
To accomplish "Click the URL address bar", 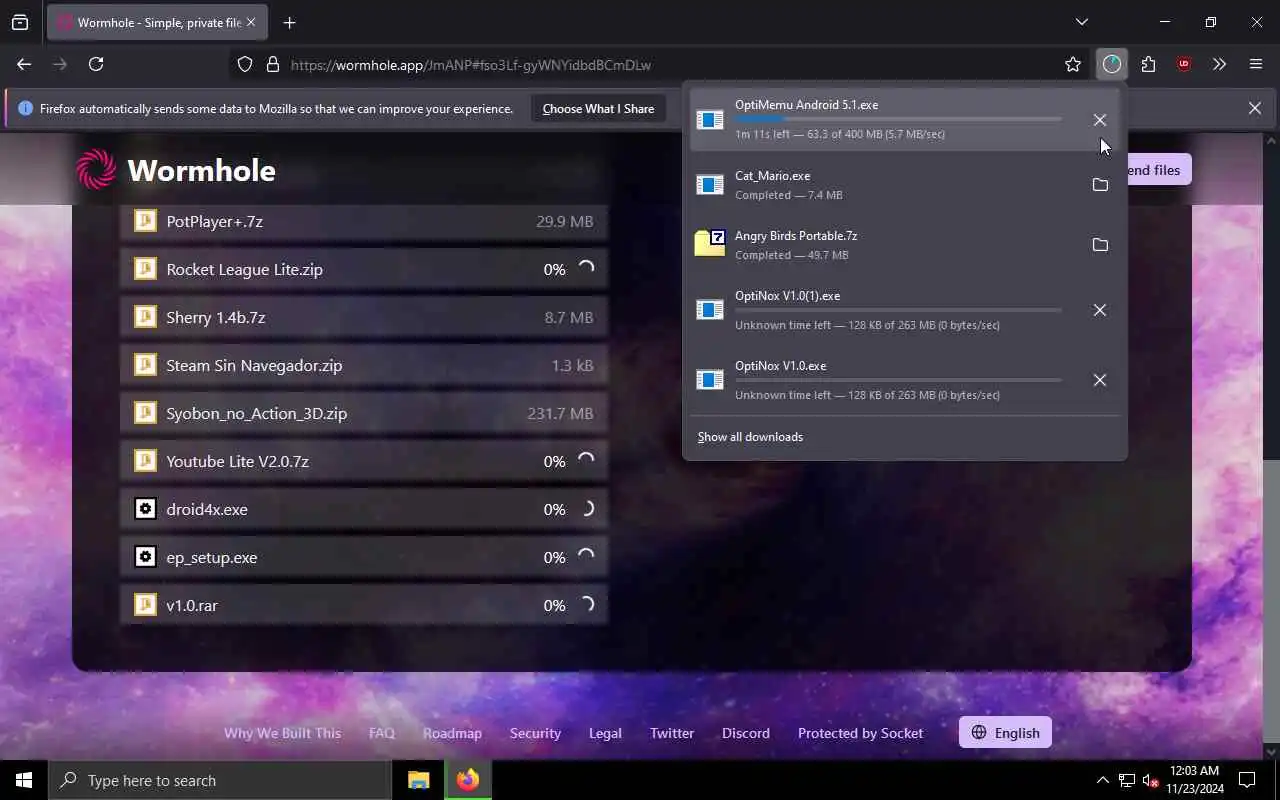I will click(658, 64).
